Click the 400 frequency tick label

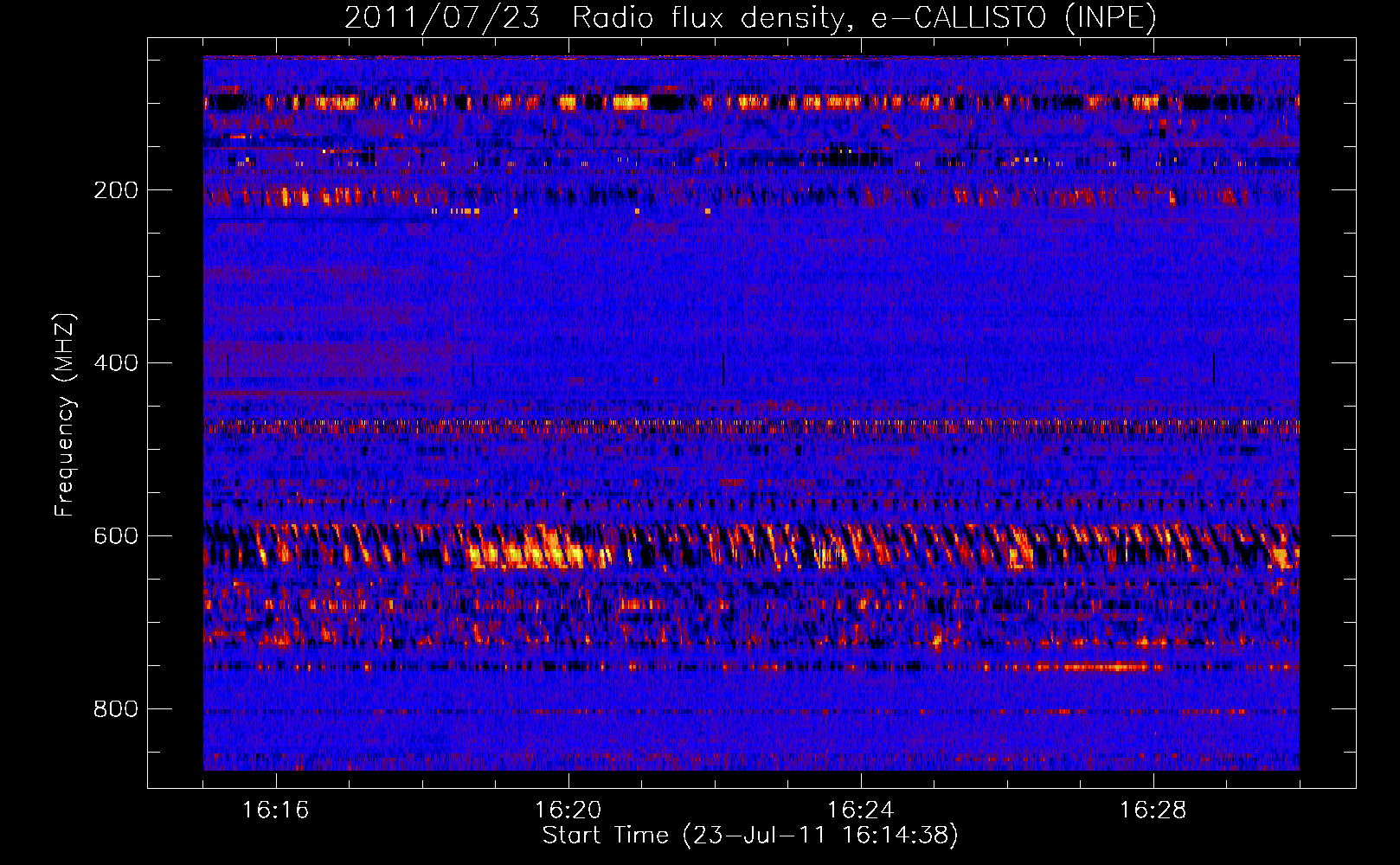click(x=116, y=363)
